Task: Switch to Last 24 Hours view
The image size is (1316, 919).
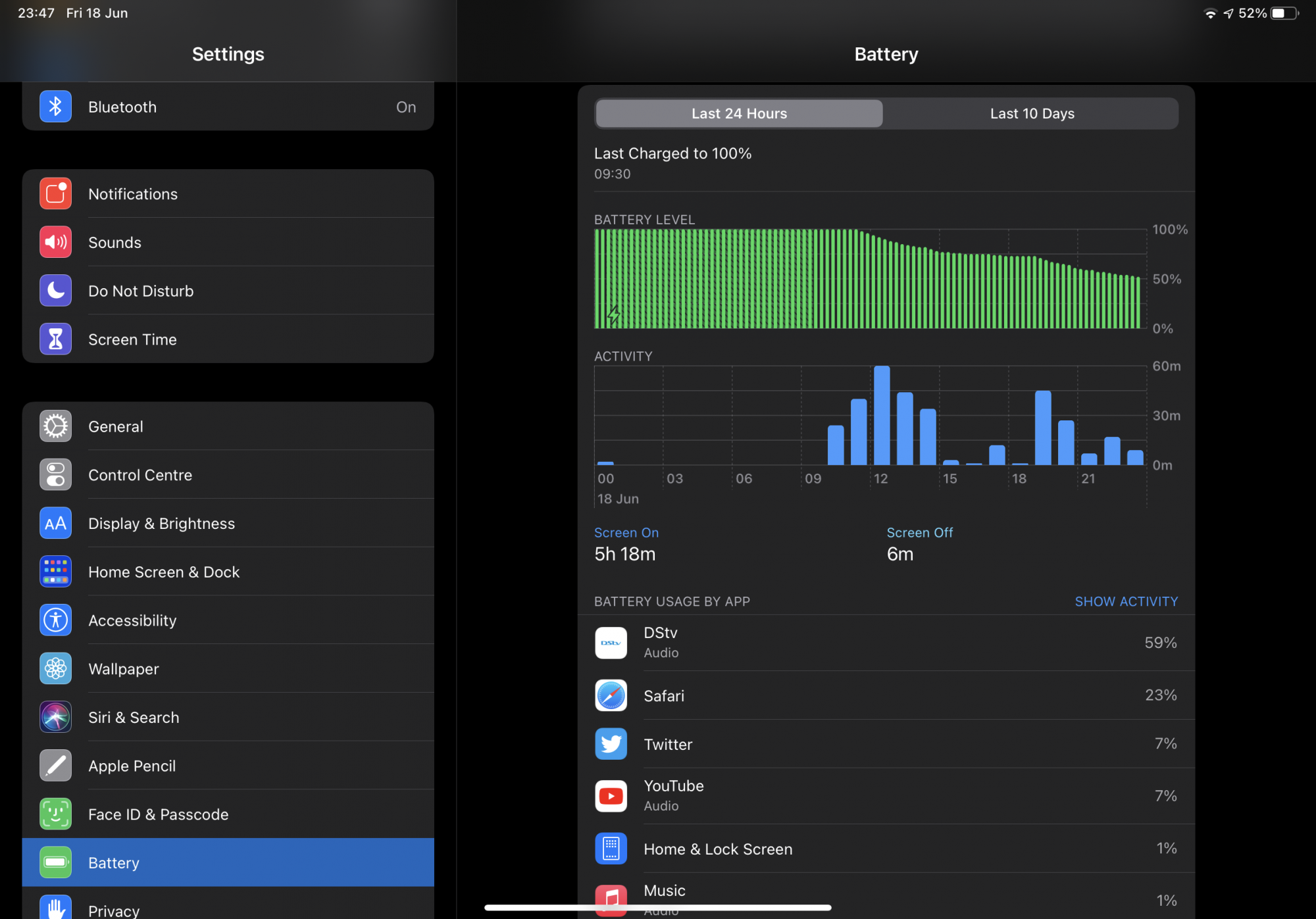Action: [x=739, y=114]
